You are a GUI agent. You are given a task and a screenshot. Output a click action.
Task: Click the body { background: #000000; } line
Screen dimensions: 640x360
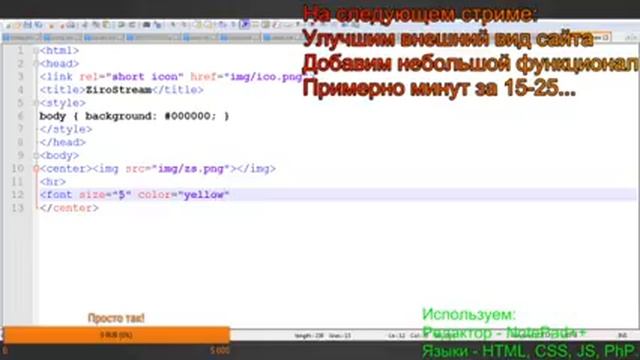tap(134, 116)
